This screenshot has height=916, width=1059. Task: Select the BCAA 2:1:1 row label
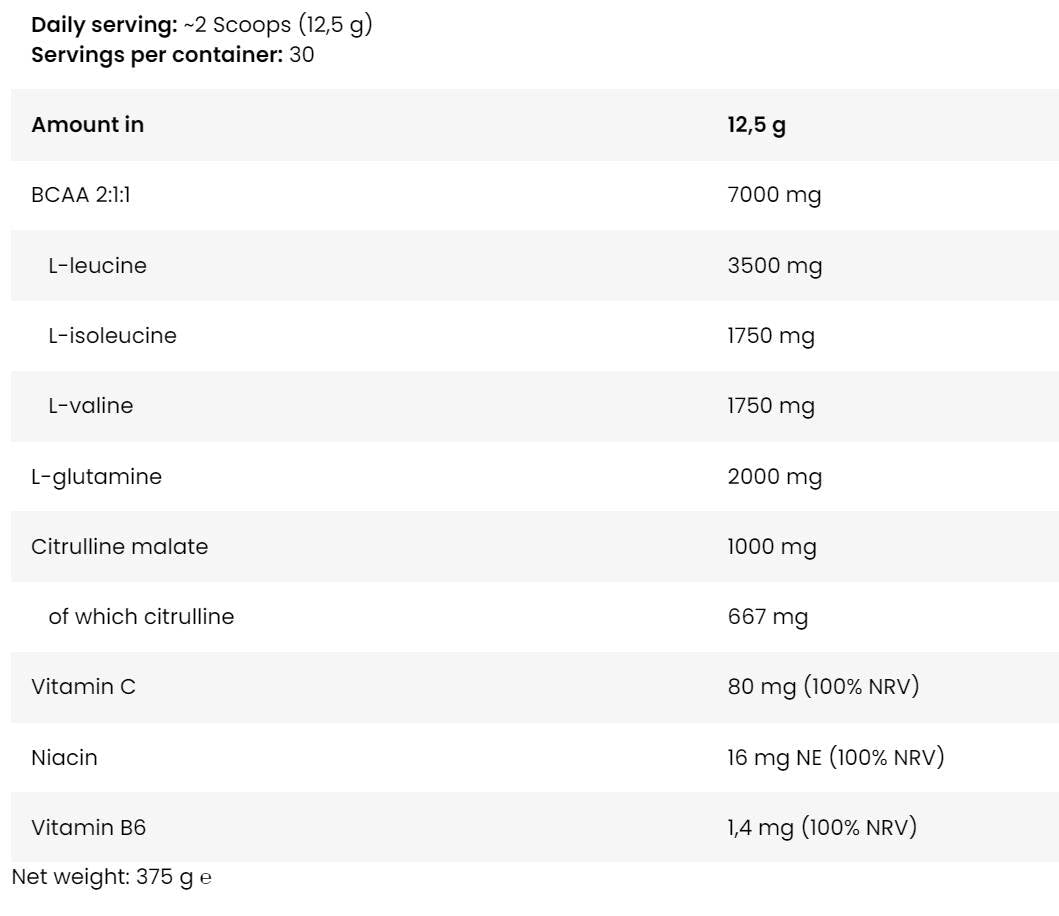[81, 195]
